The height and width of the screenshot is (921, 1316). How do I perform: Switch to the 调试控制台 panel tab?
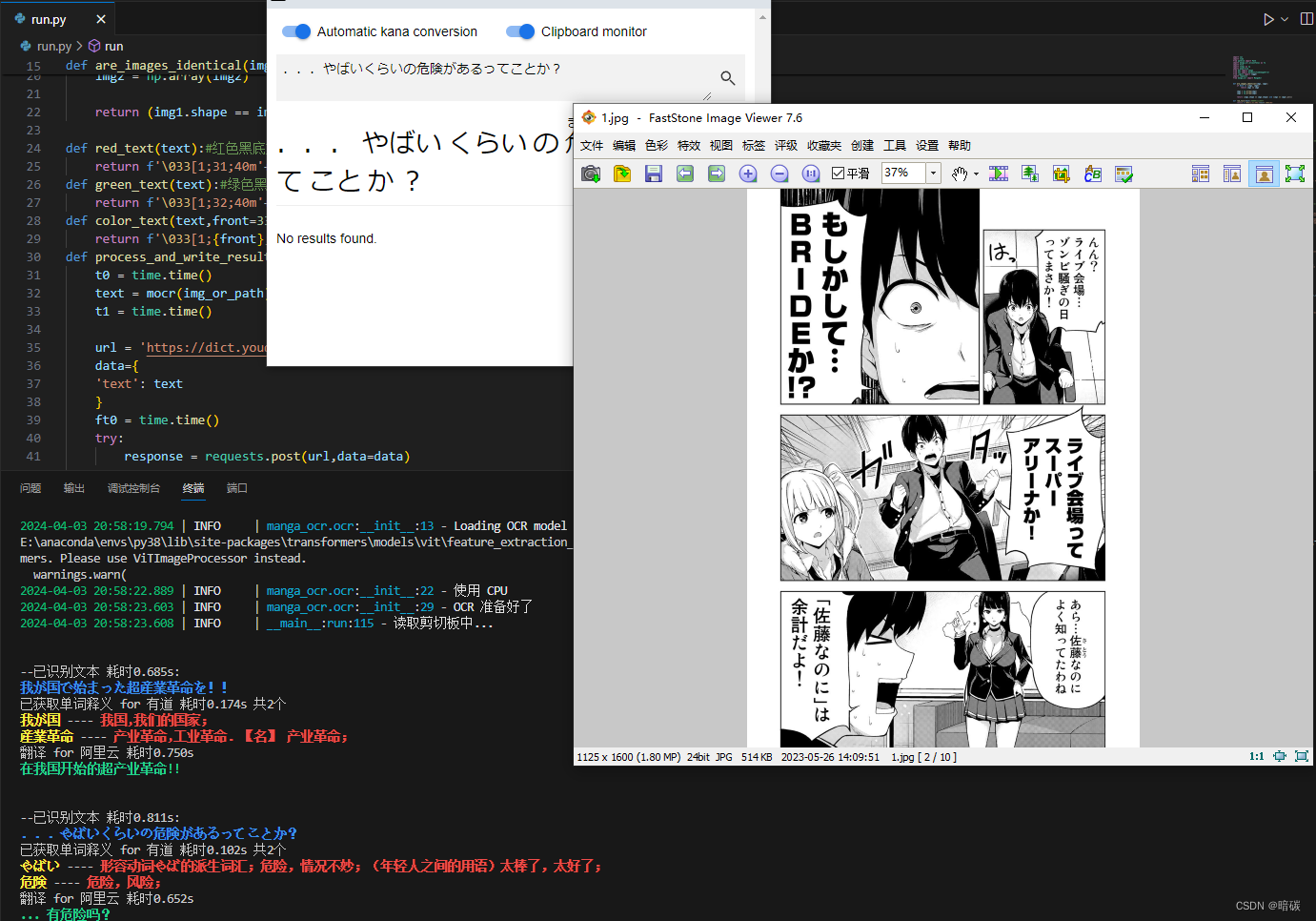coord(133,488)
